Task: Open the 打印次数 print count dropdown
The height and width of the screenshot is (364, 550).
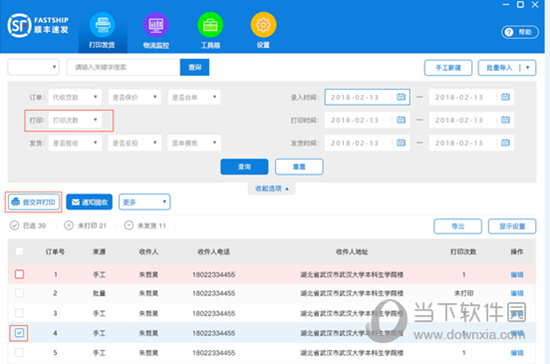Action: [x=75, y=120]
